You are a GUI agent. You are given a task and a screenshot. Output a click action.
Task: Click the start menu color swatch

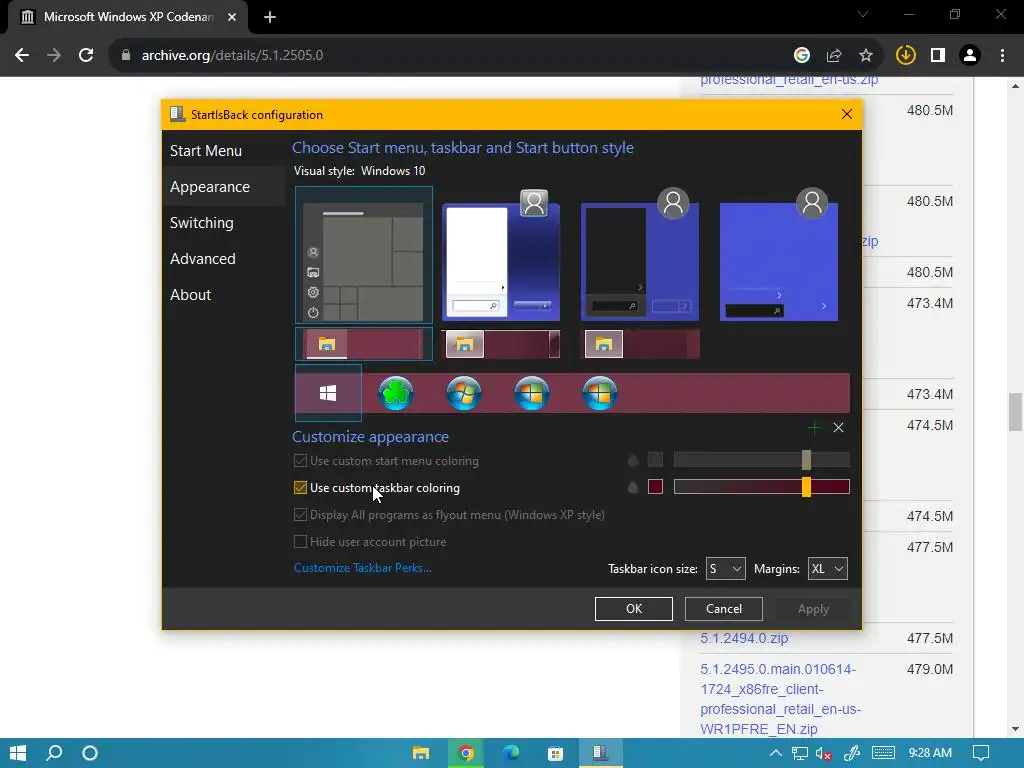click(655, 460)
